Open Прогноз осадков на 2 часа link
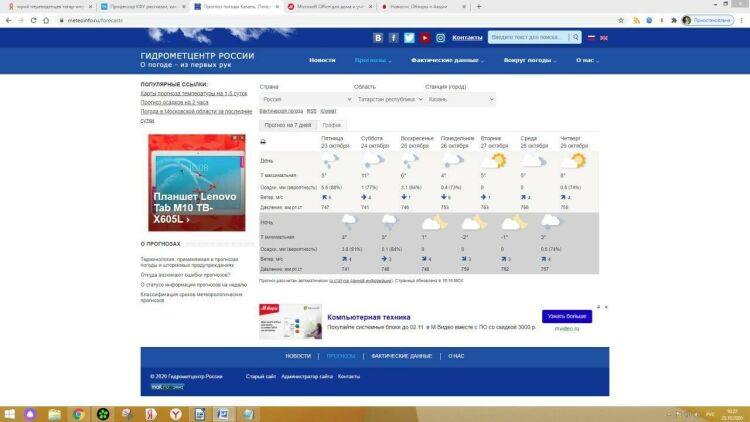This screenshot has height=422, width=750. pyautogui.click(x=176, y=102)
